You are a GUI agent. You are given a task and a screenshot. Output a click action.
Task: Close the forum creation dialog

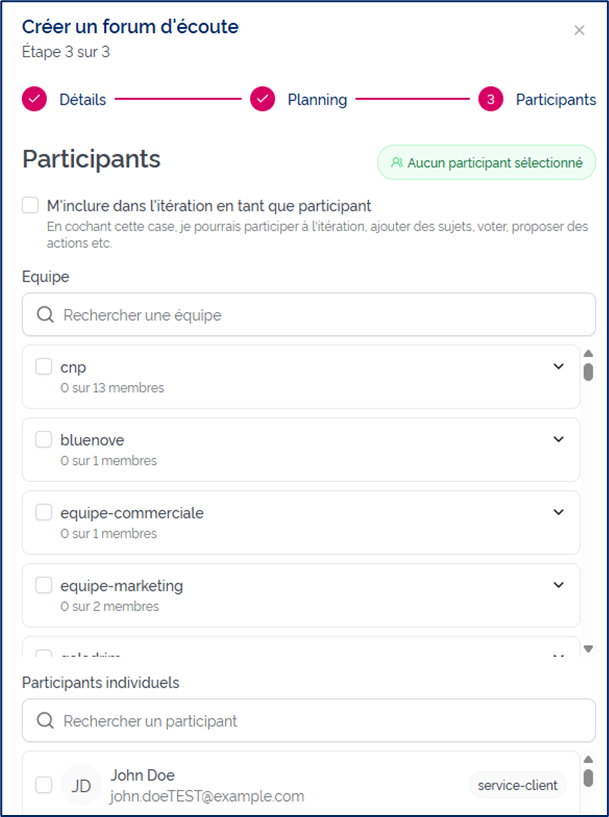point(579,30)
